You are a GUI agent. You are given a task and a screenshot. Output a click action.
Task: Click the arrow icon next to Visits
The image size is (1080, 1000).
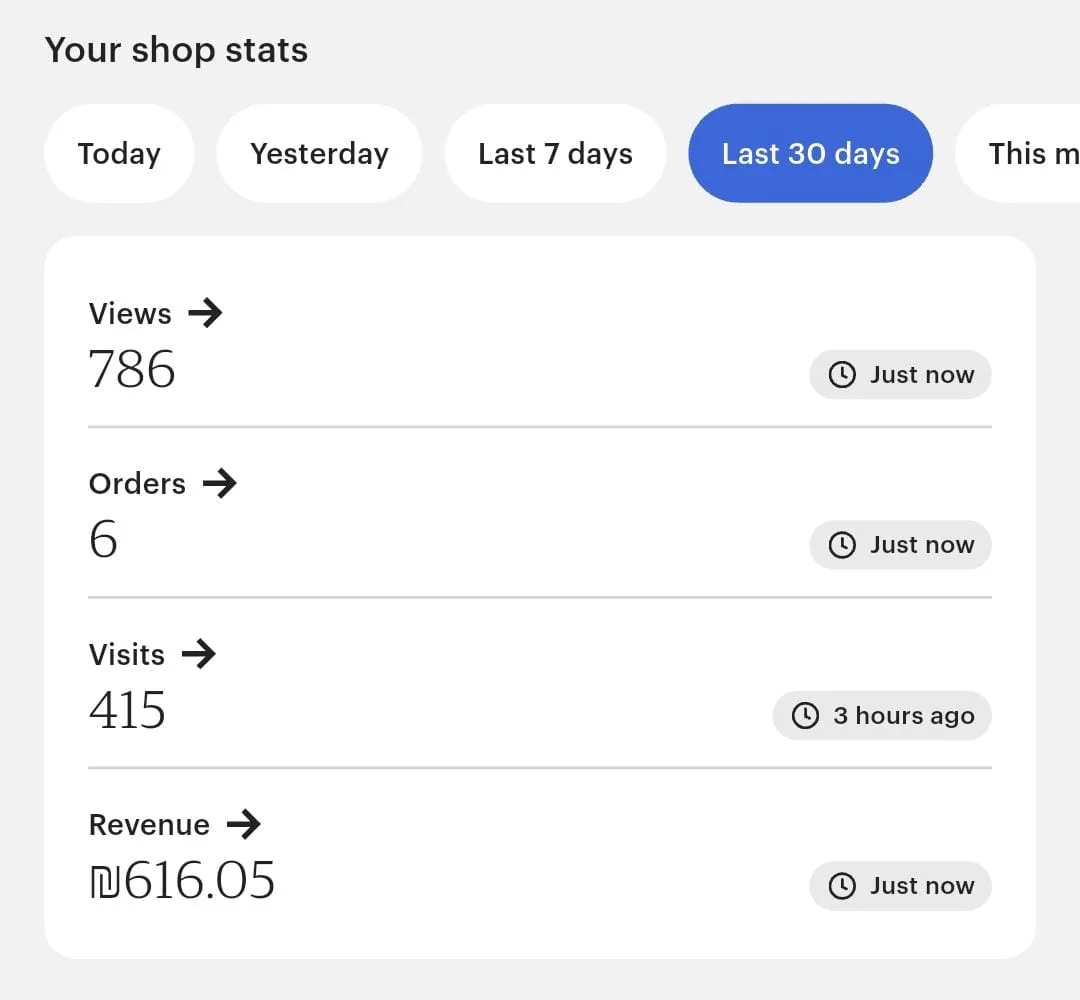click(198, 655)
